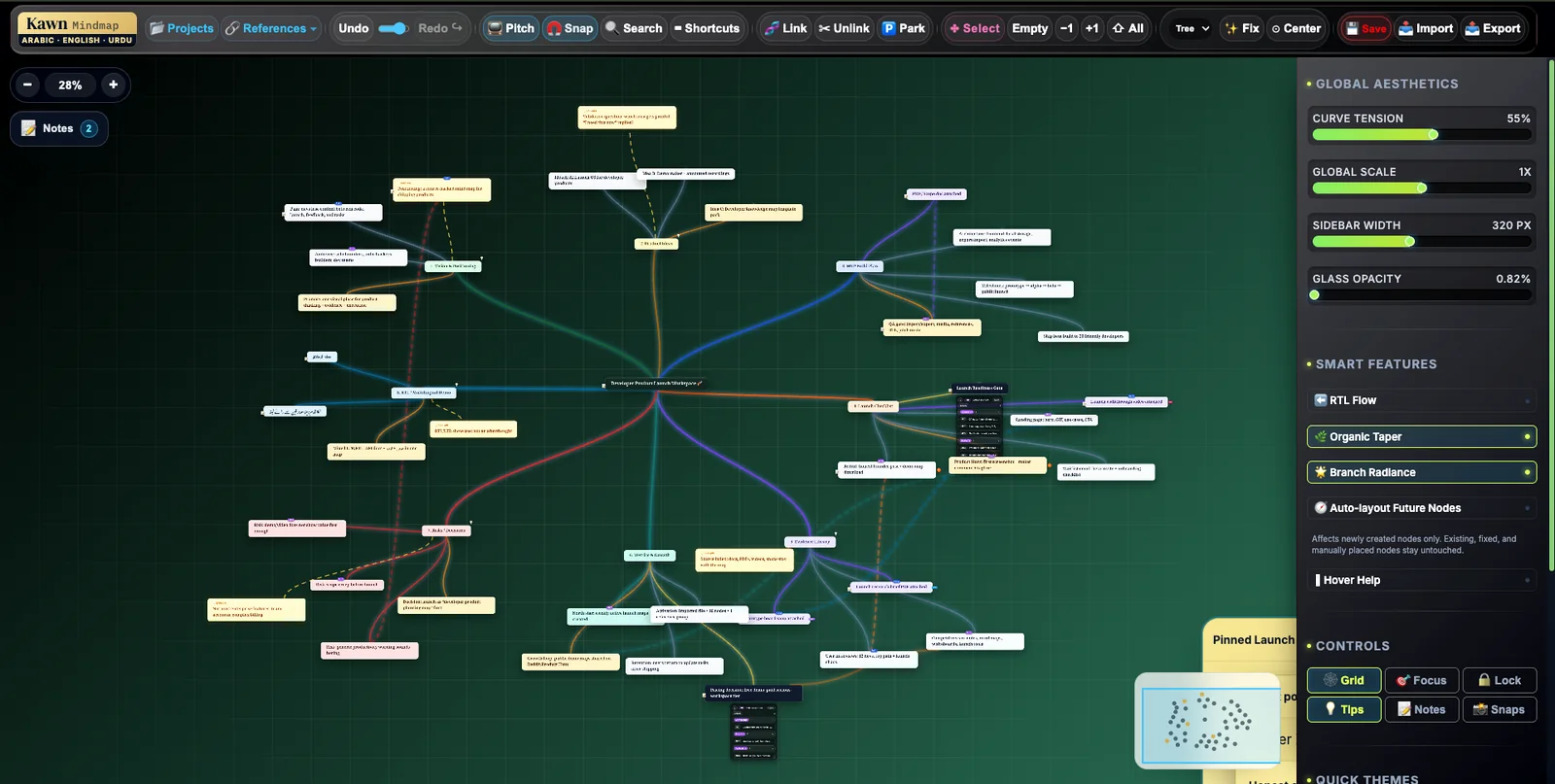Adjust the Sidebar Width slider

(1422, 242)
